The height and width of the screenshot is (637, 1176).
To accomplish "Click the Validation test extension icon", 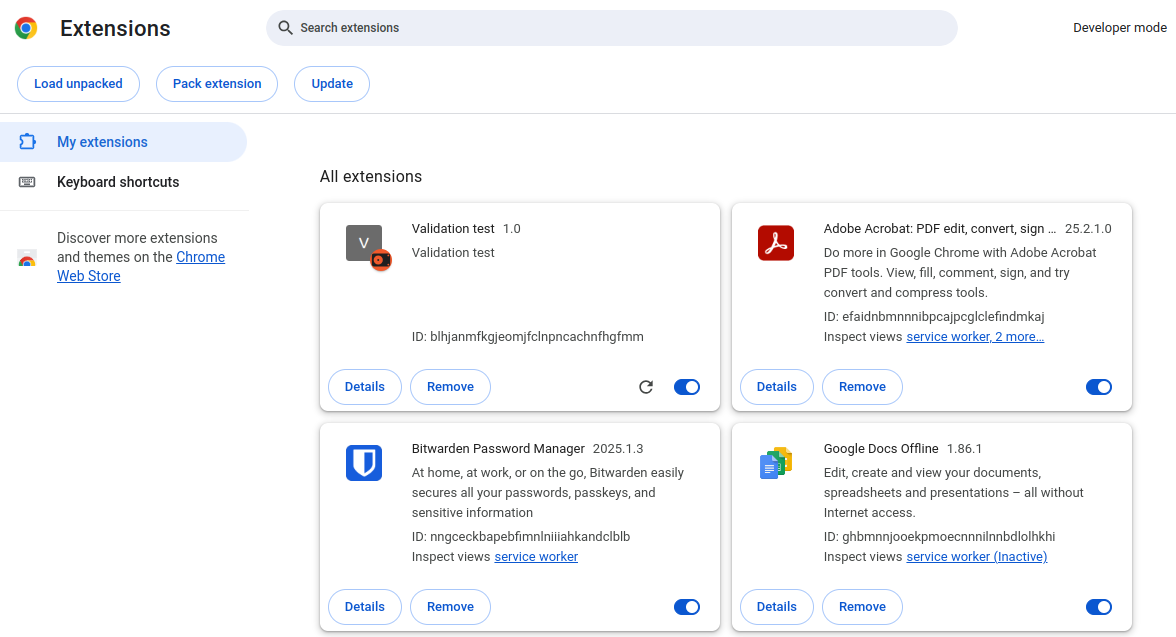I will [363, 243].
